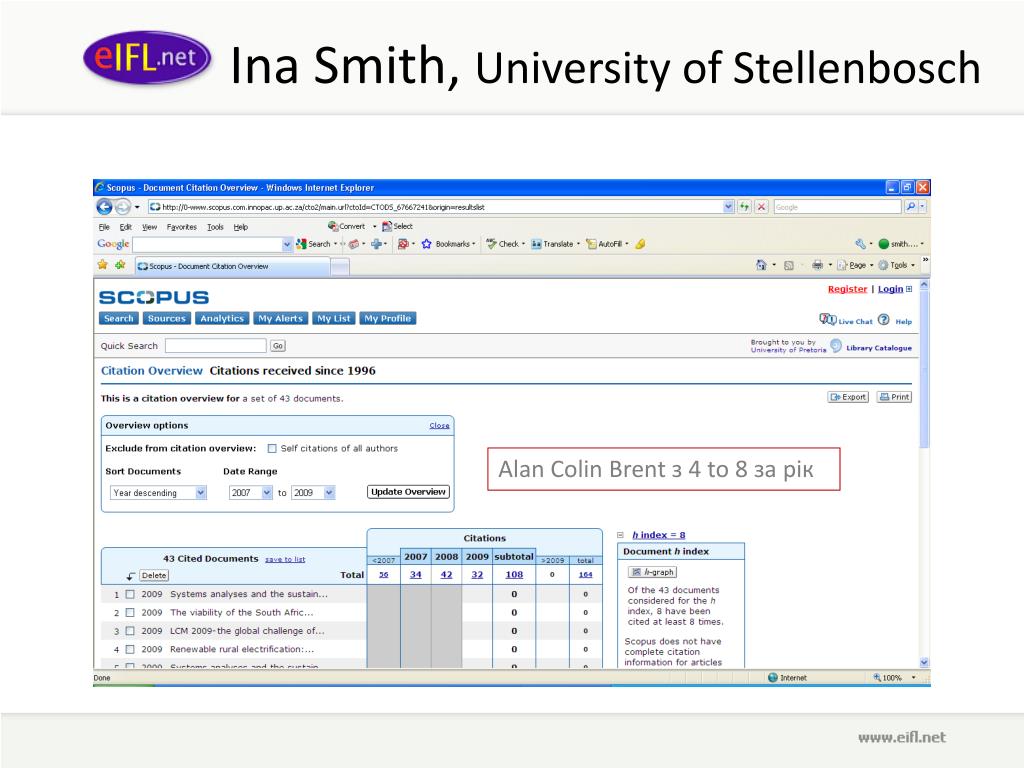Click the Close link in Overview options
This screenshot has height=768, width=1024.
pyautogui.click(x=440, y=425)
